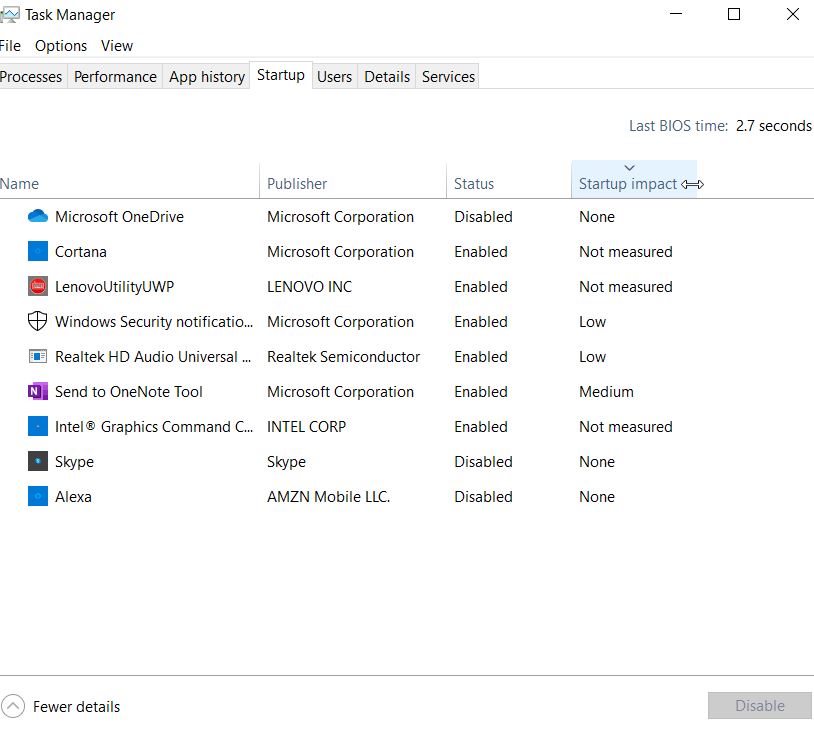814x730 pixels.
Task: Select Intel Graphics Command row name
Action: pos(154,427)
